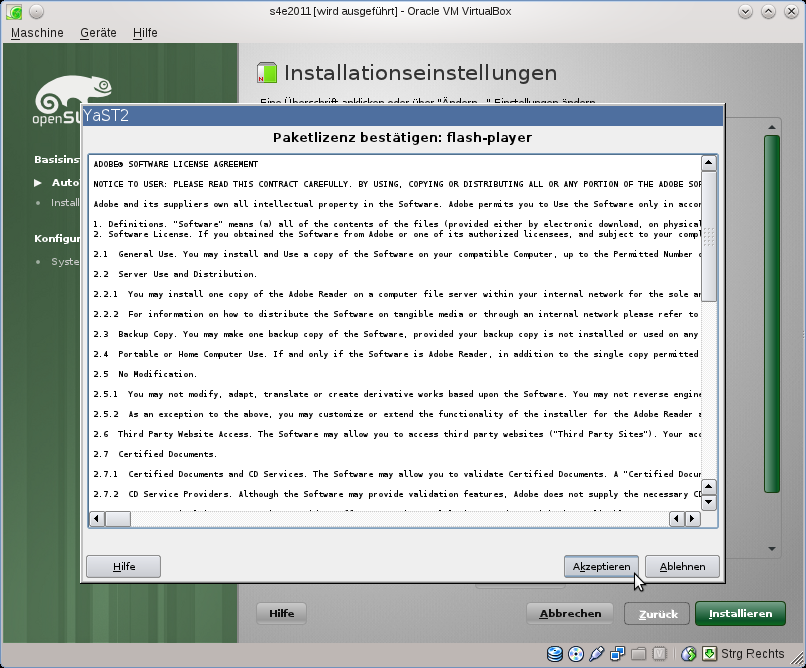Click the VirtualBox window menu icon in title bar
The height and width of the screenshot is (668, 806).
(14, 11)
